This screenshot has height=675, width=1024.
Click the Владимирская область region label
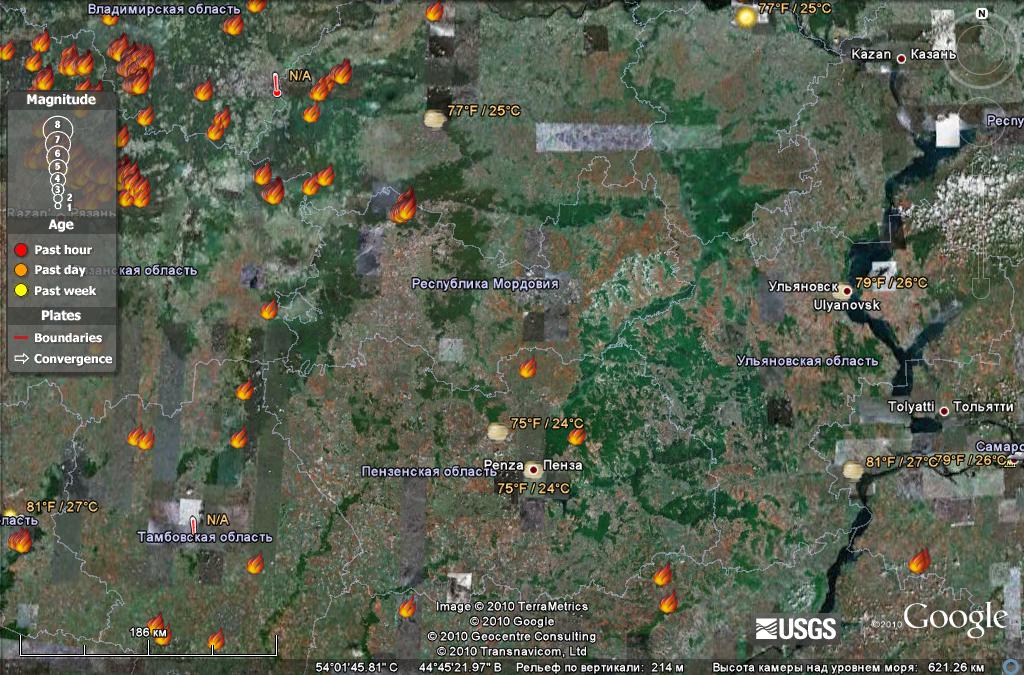point(164,9)
